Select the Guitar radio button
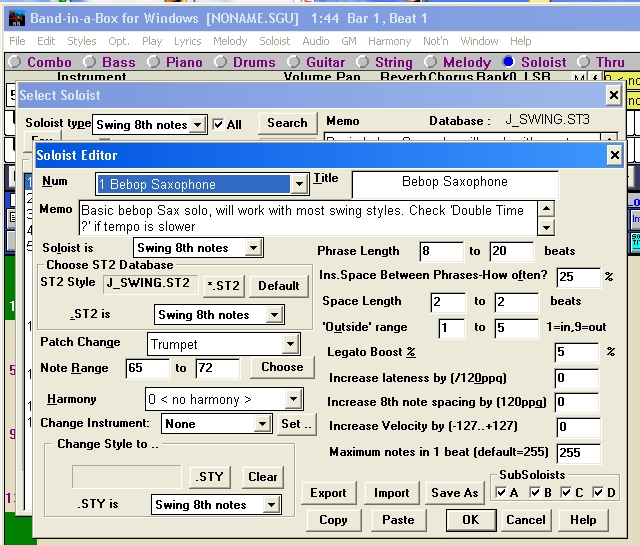This screenshot has width=640, height=545. [x=293, y=62]
